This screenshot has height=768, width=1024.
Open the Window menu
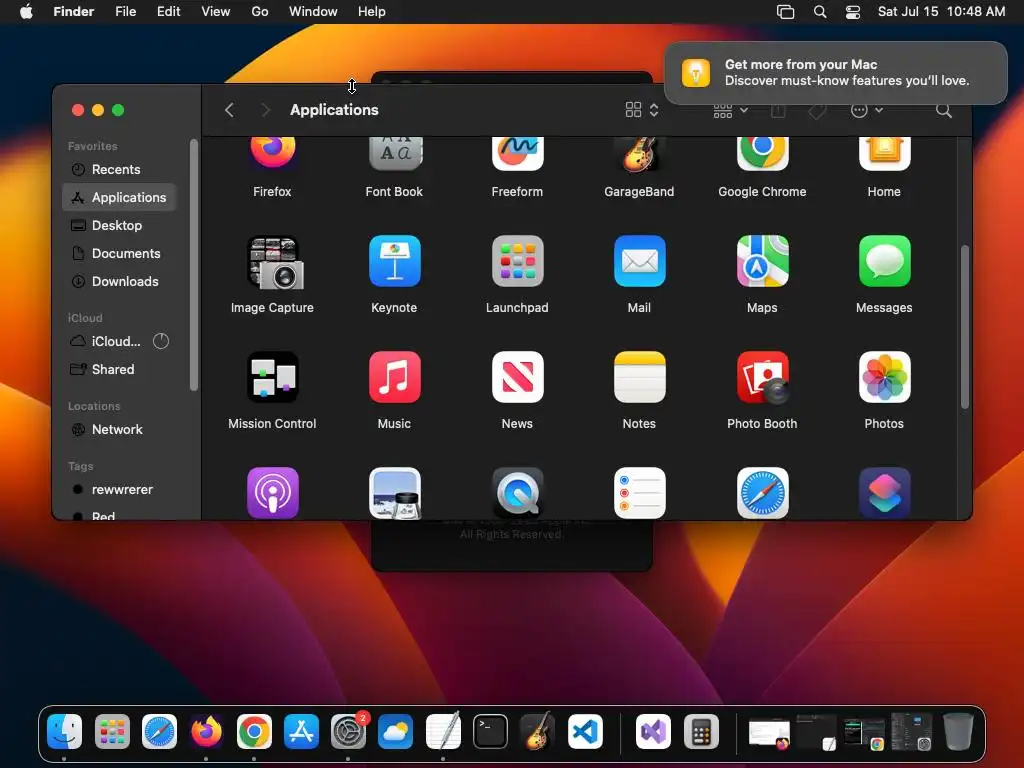click(313, 12)
